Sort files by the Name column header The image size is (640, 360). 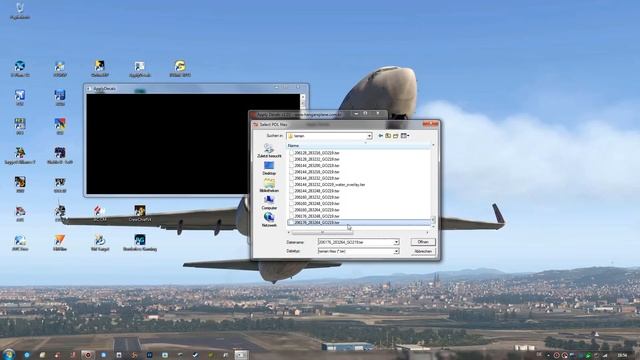pos(359,146)
